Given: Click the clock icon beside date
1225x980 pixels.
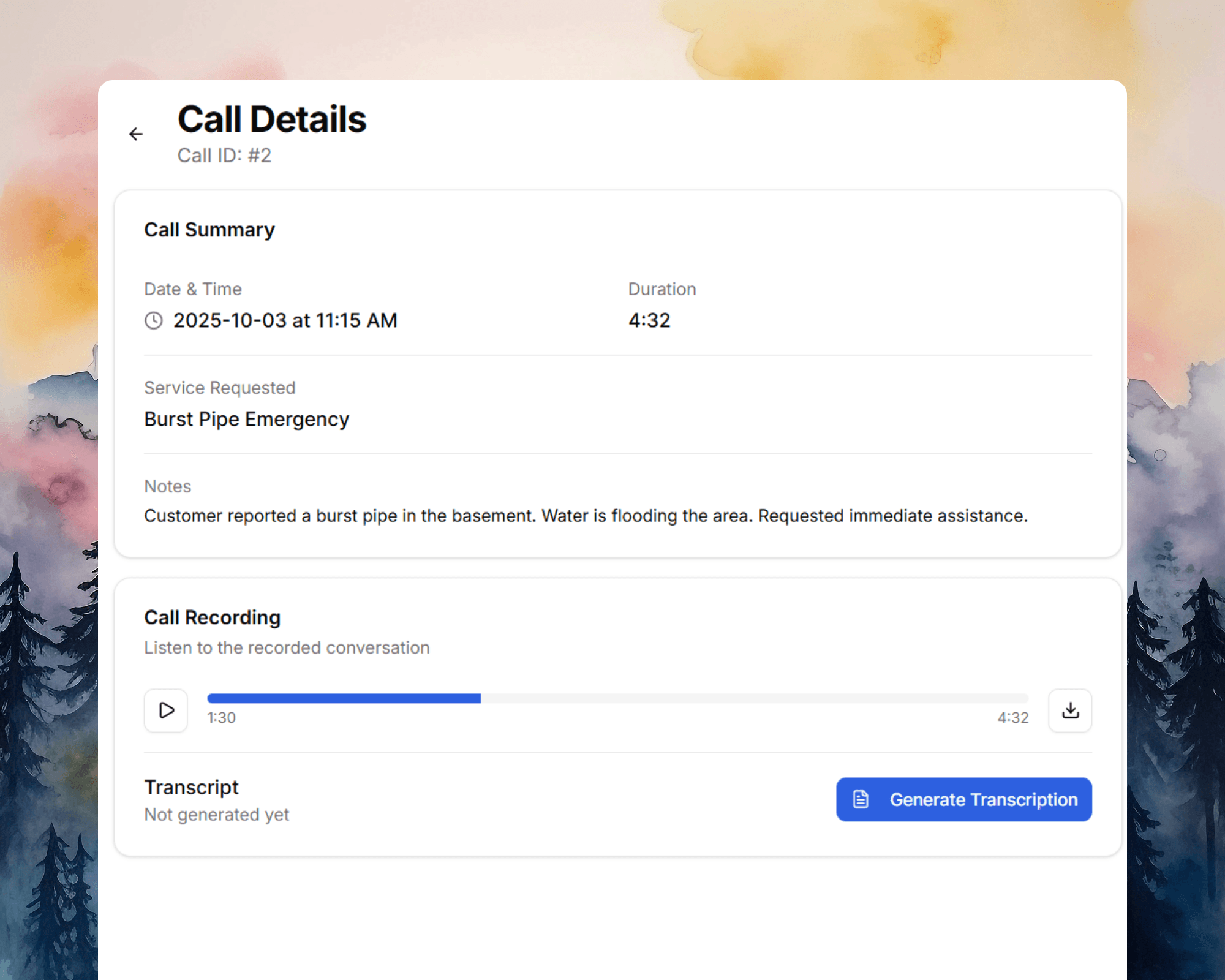Looking at the screenshot, I should [154, 320].
